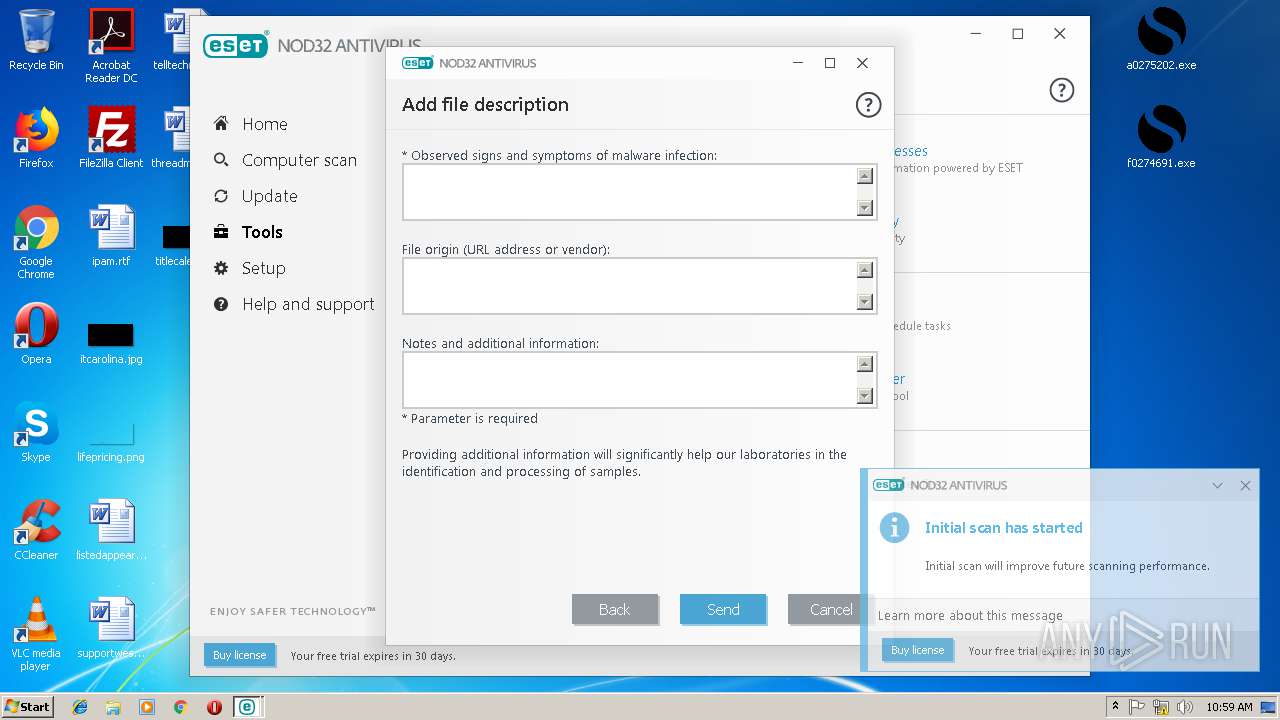Open Setup section in sidebar

coord(263,268)
